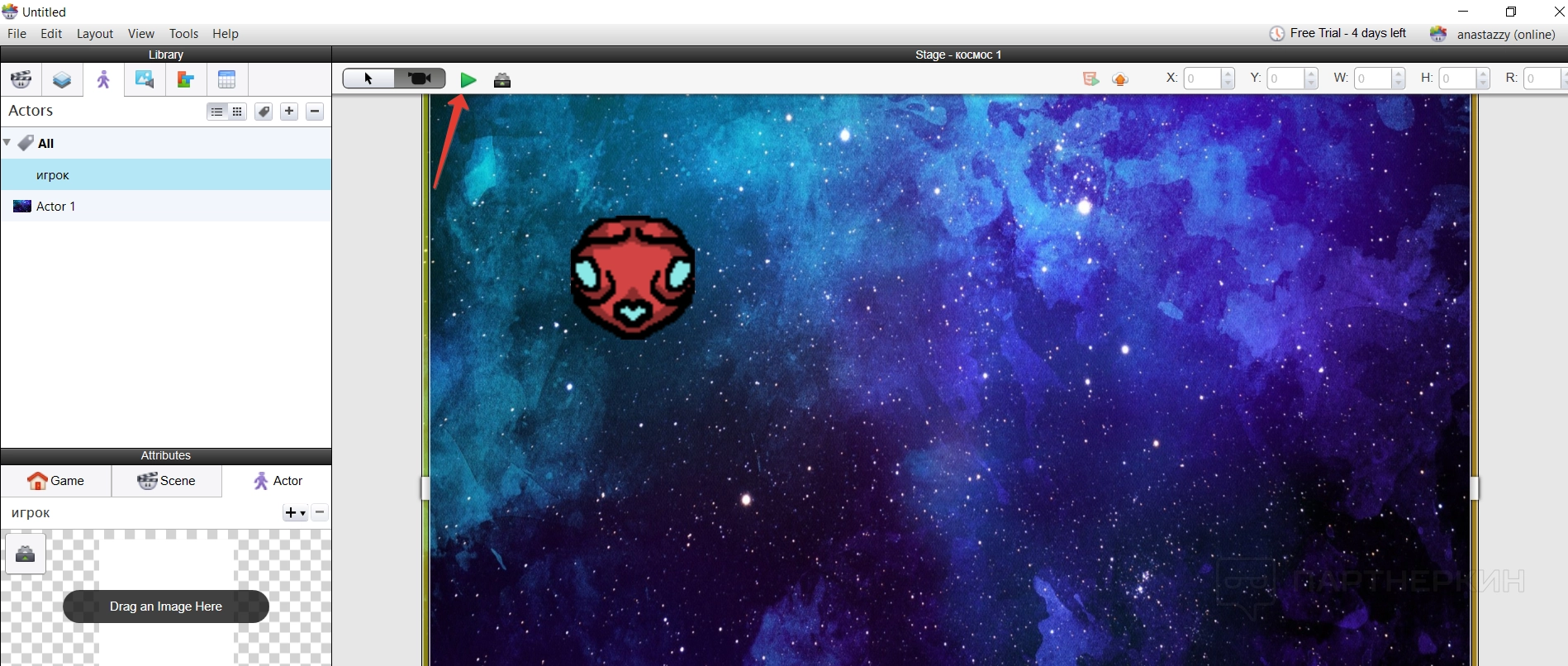
Task: Open the Layout menu
Action: (95, 34)
